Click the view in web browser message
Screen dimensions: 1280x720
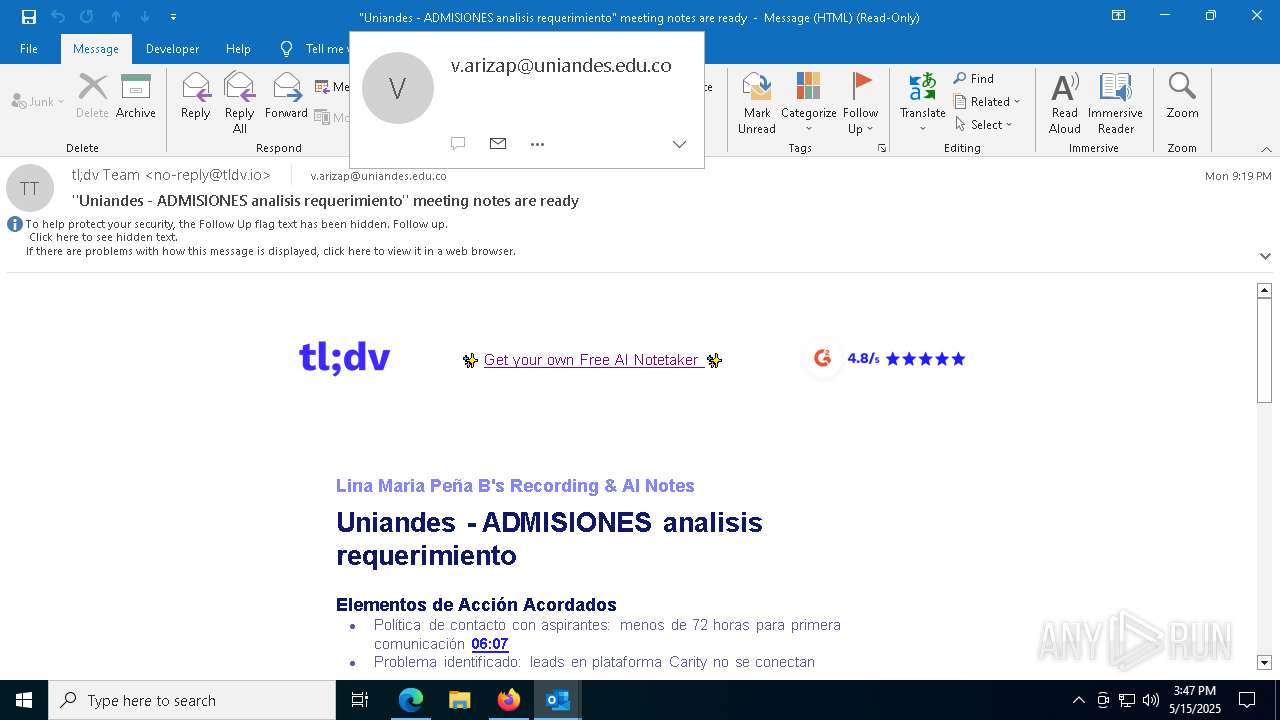(270, 251)
